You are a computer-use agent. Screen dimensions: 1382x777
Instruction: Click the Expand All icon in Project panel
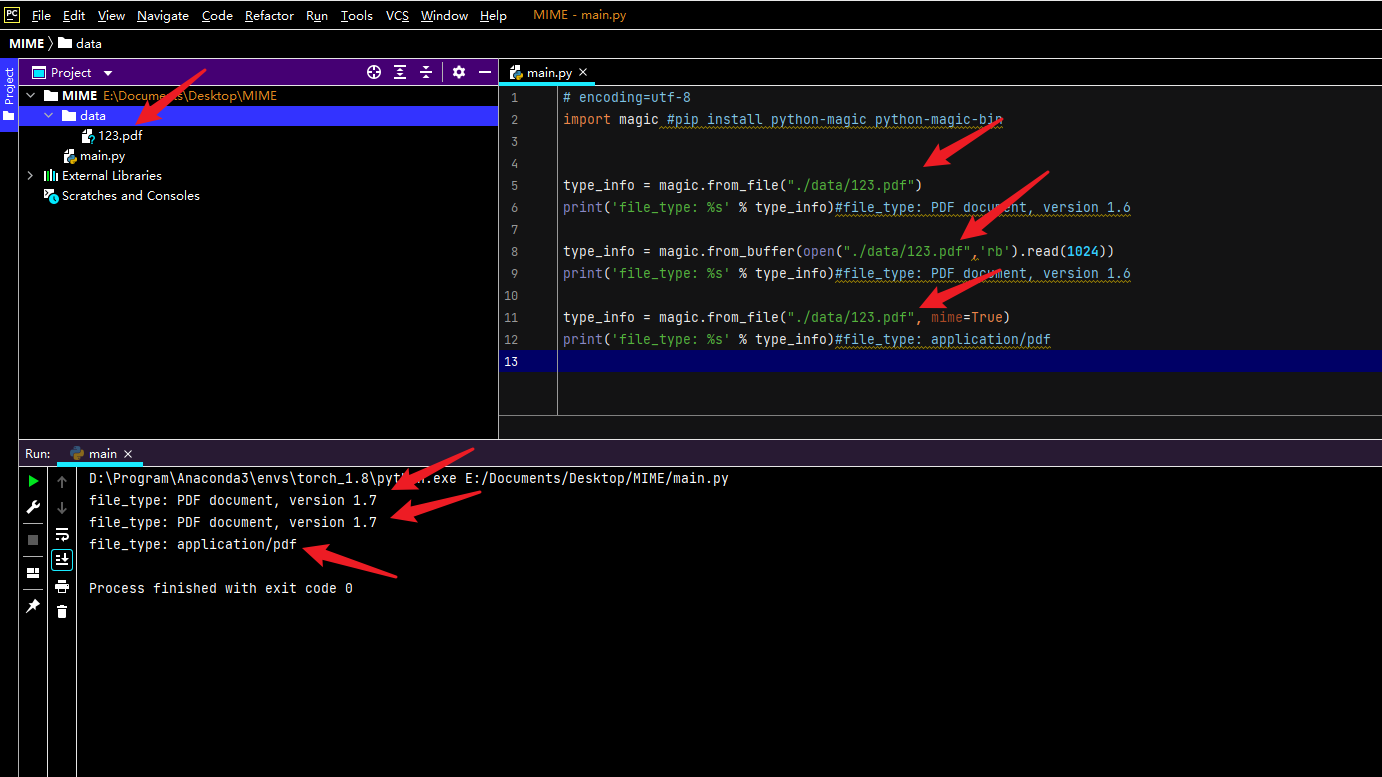pyautogui.click(x=400, y=72)
